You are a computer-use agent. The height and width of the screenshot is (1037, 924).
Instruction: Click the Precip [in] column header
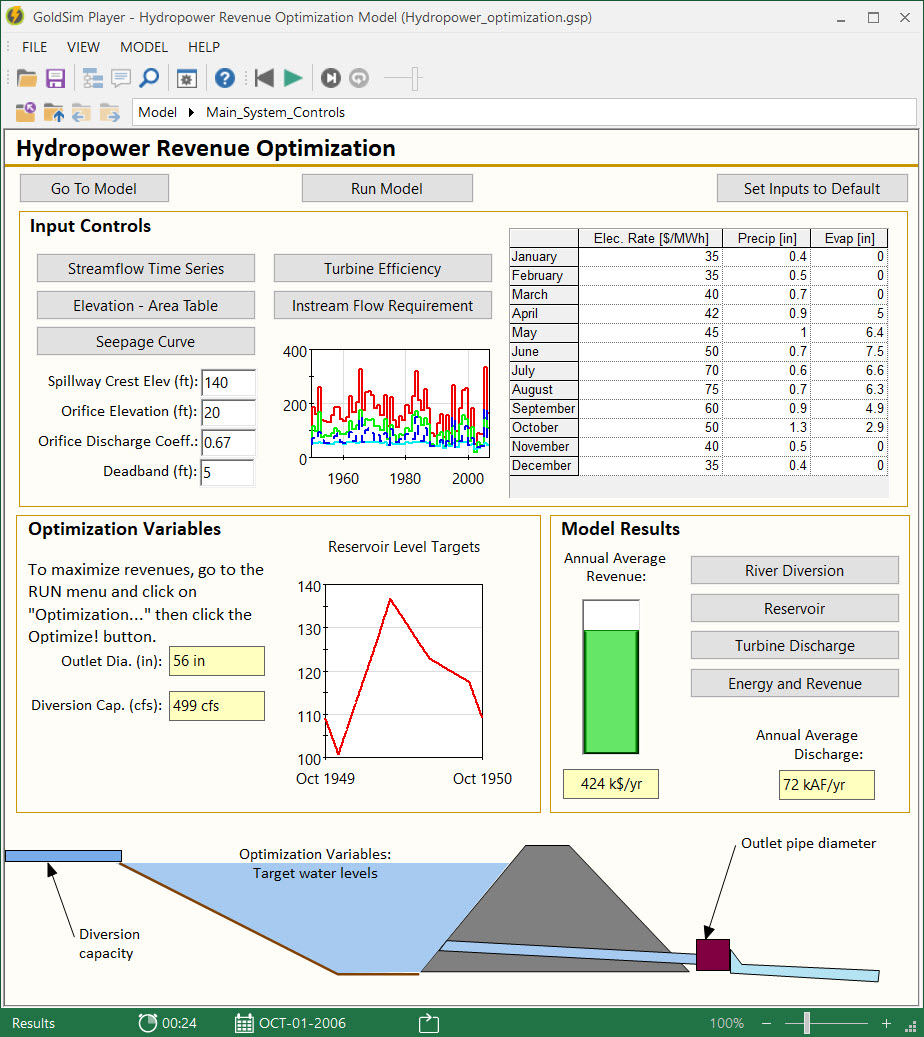tap(766, 238)
